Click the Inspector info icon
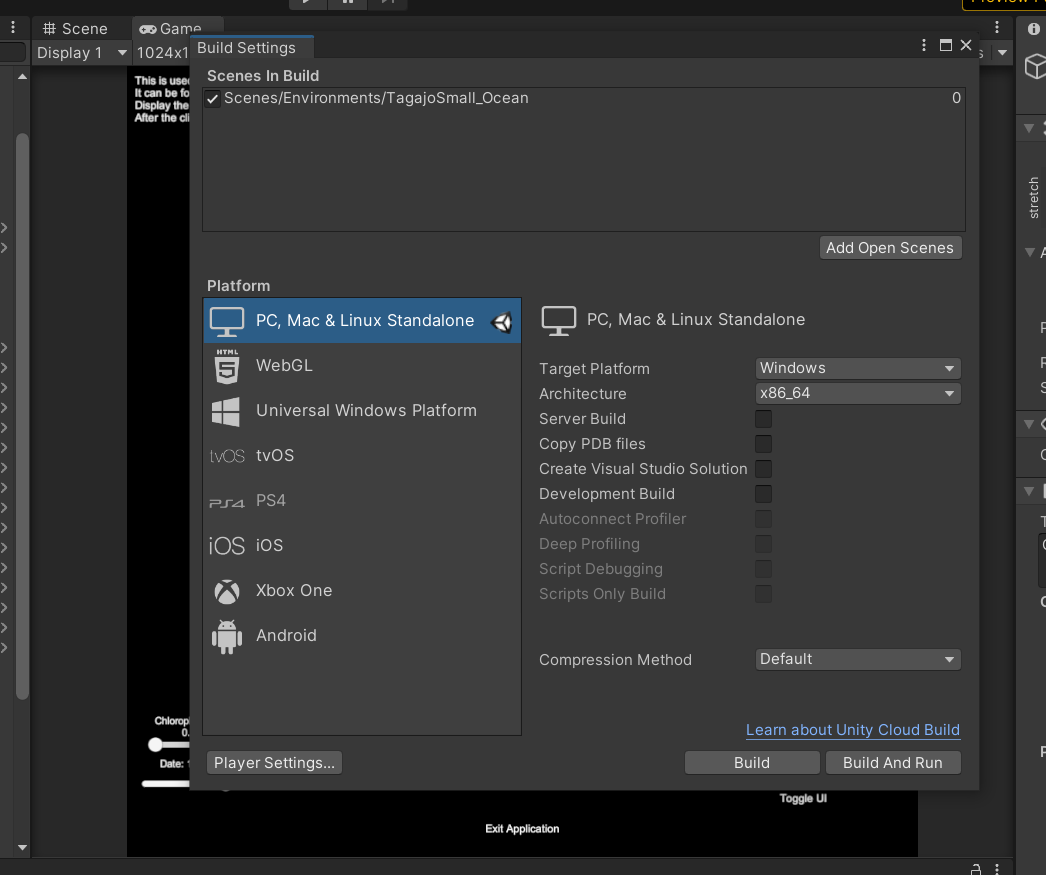The image size is (1046, 875). [1033, 29]
